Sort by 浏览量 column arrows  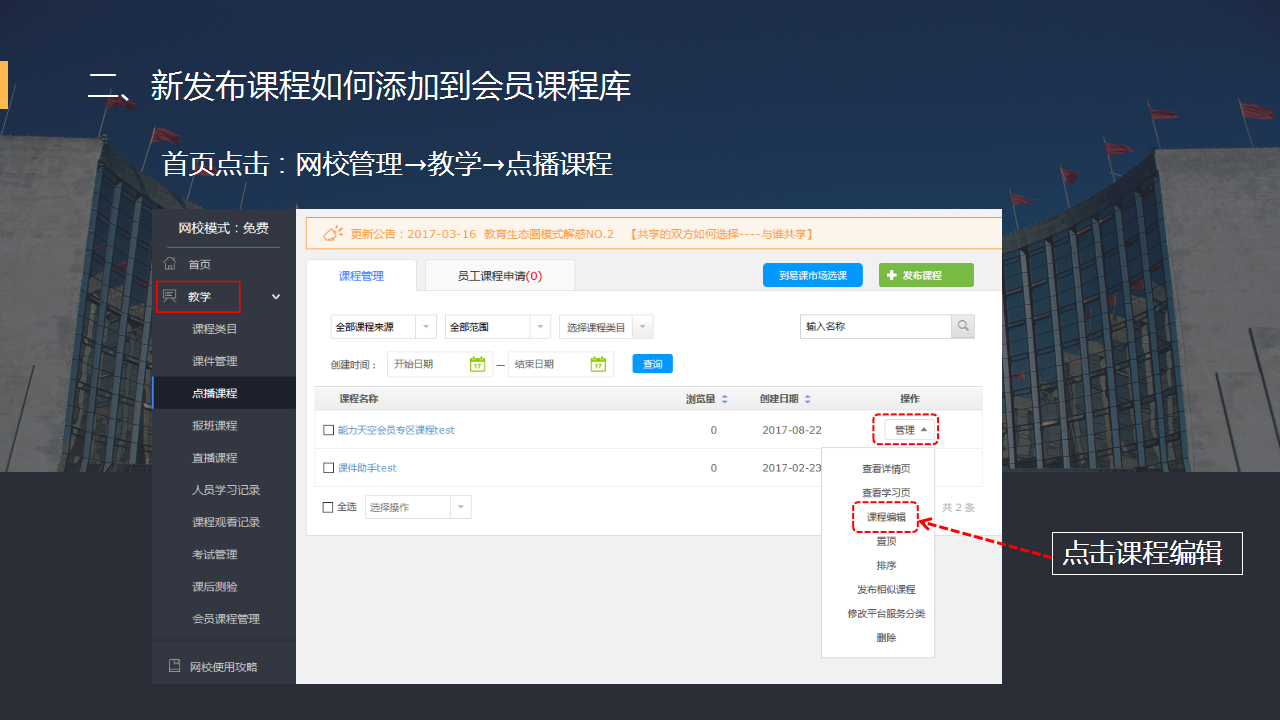click(x=725, y=399)
